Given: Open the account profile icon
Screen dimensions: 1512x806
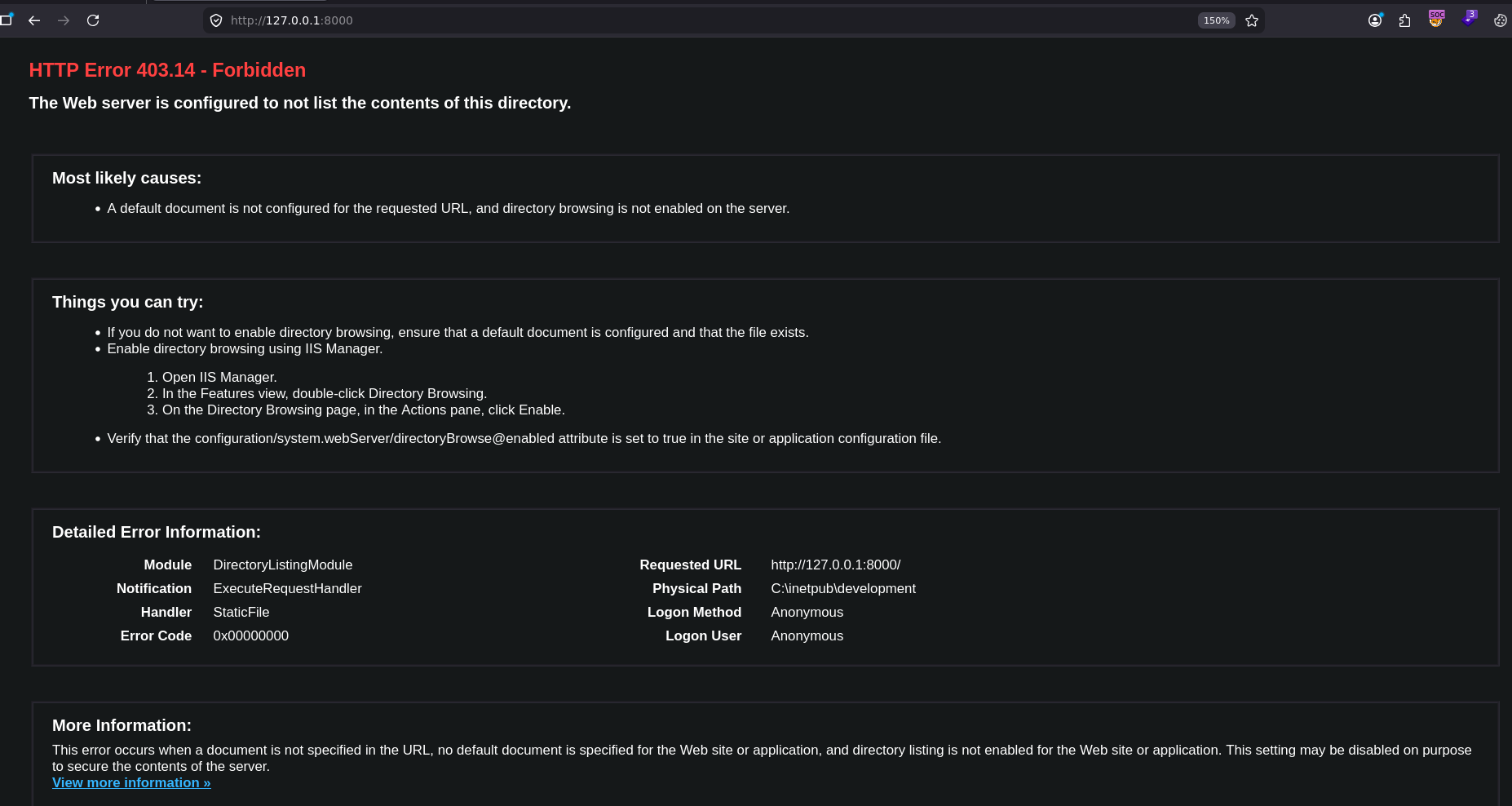Looking at the screenshot, I should pyautogui.click(x=1375, y=20).
